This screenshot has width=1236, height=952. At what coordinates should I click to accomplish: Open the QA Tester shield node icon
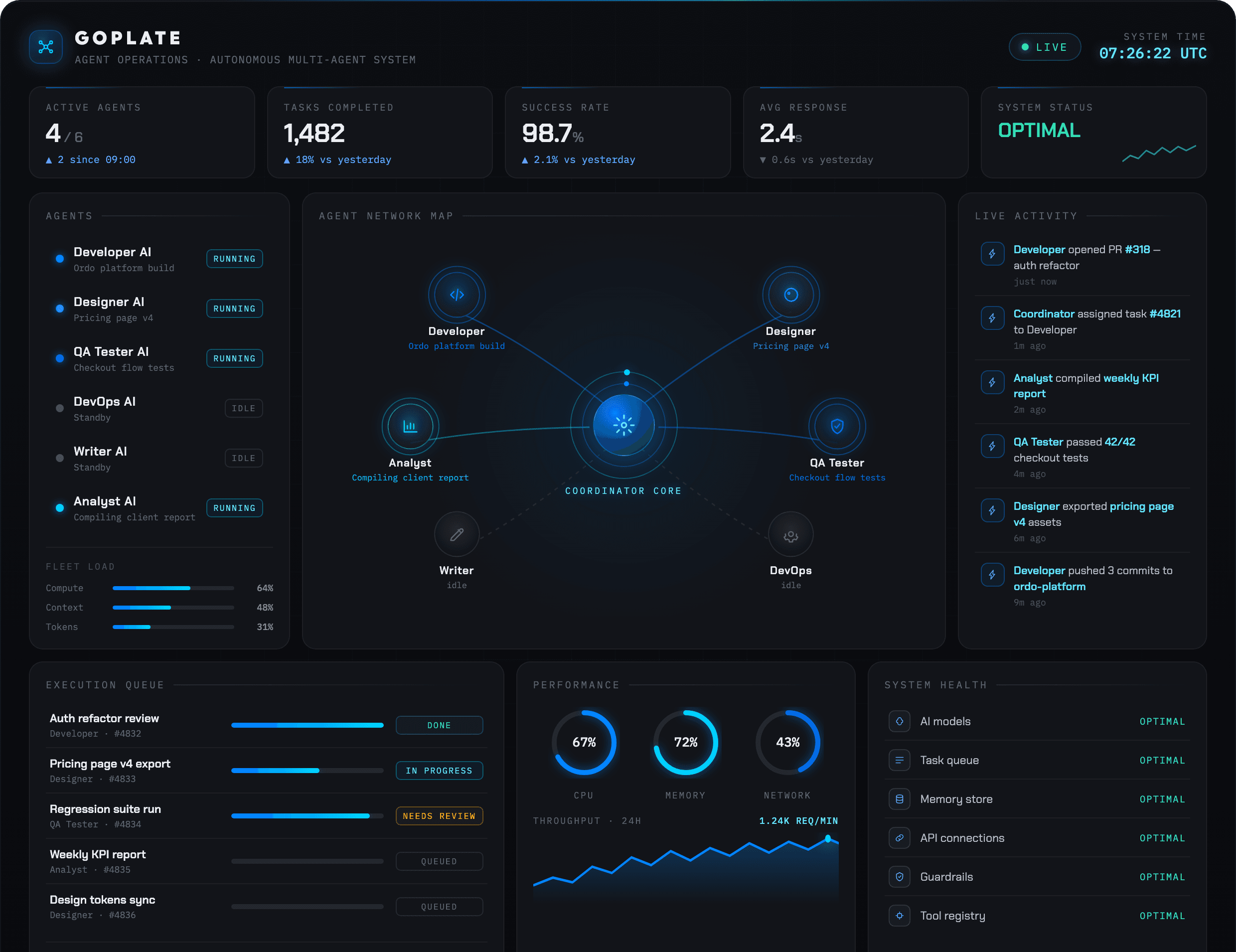pos(837,426)
